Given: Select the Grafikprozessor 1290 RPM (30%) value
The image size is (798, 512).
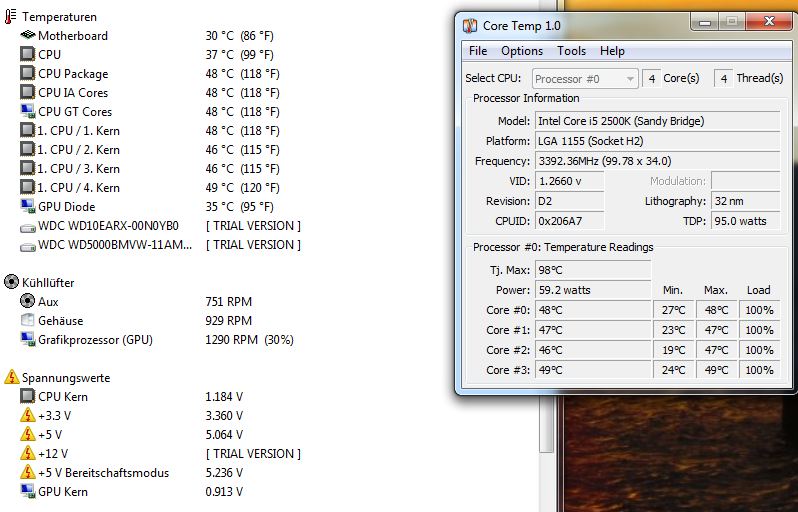Looking at the screenshot, I should point(249,339).
